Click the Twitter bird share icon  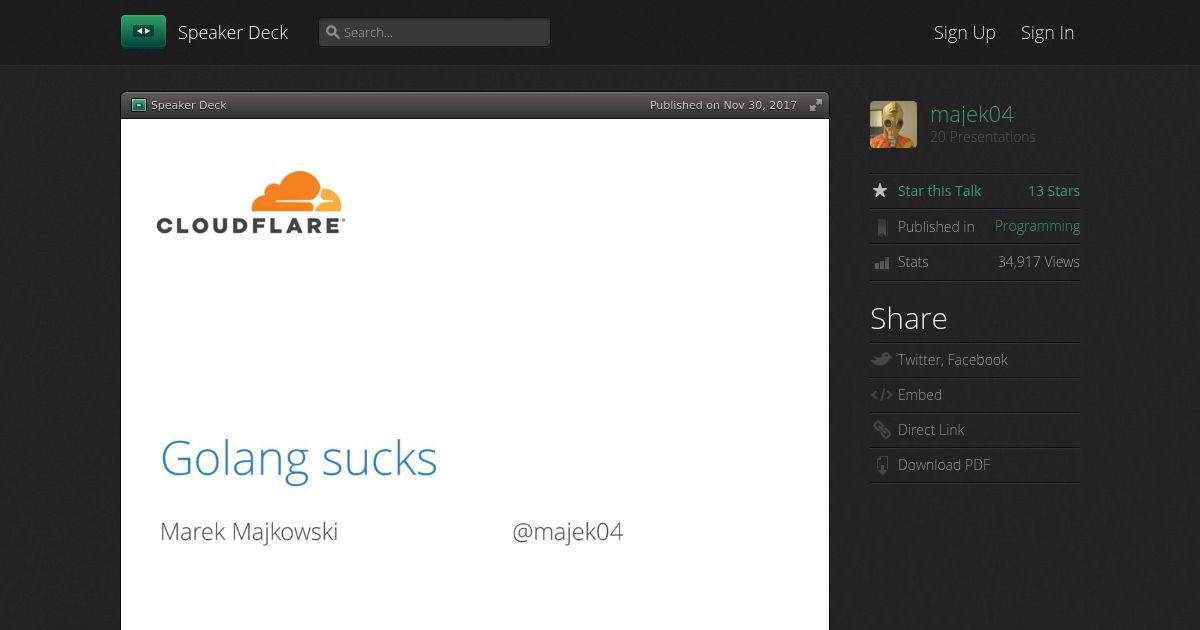(881, 359)
